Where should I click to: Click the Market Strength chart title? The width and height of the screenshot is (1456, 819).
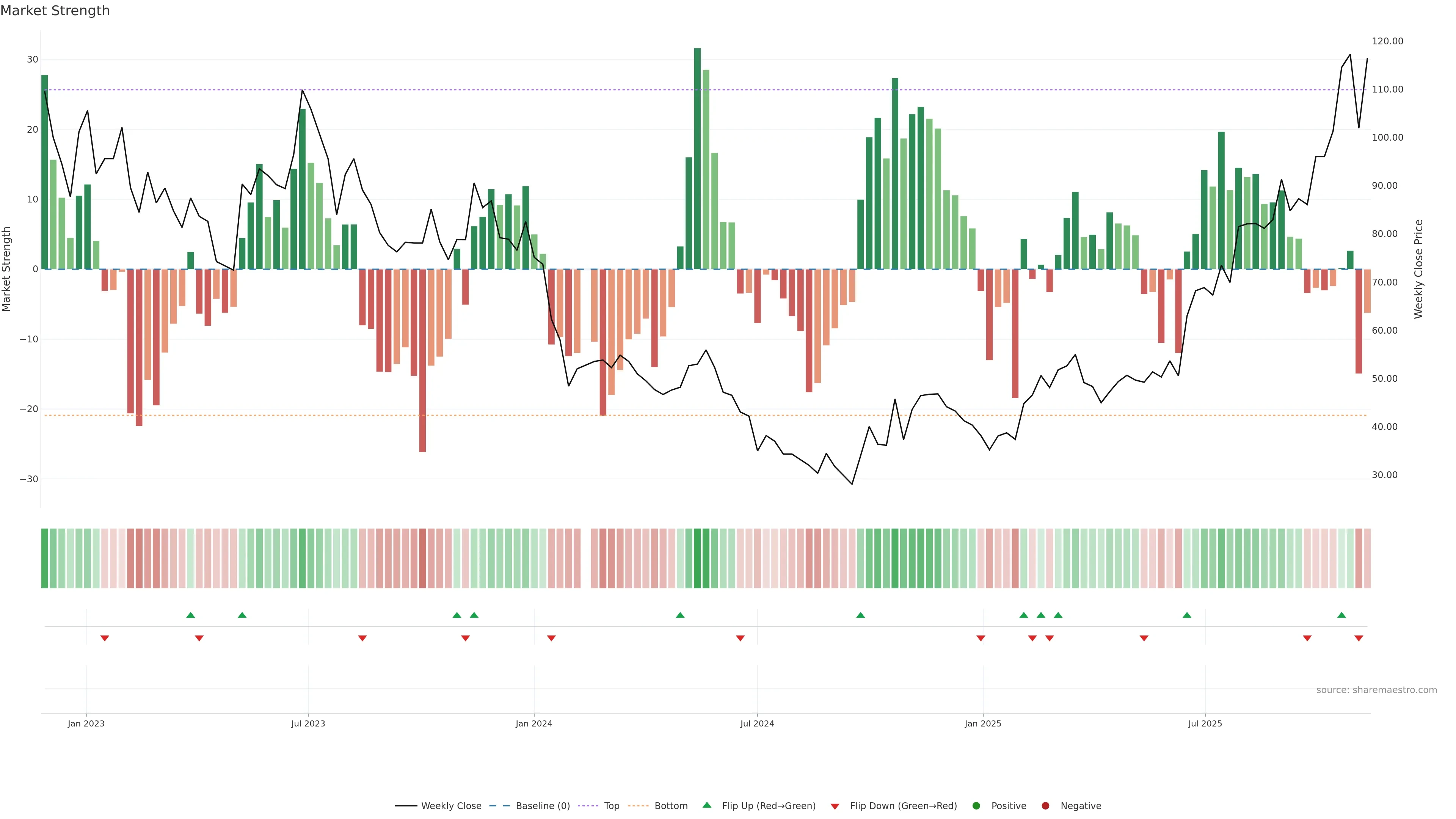[x=55, y=11]
